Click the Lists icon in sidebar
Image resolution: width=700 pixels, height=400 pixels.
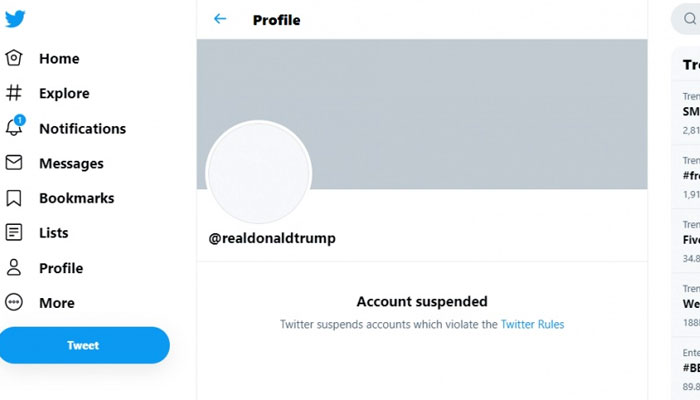tap(14, 233)
